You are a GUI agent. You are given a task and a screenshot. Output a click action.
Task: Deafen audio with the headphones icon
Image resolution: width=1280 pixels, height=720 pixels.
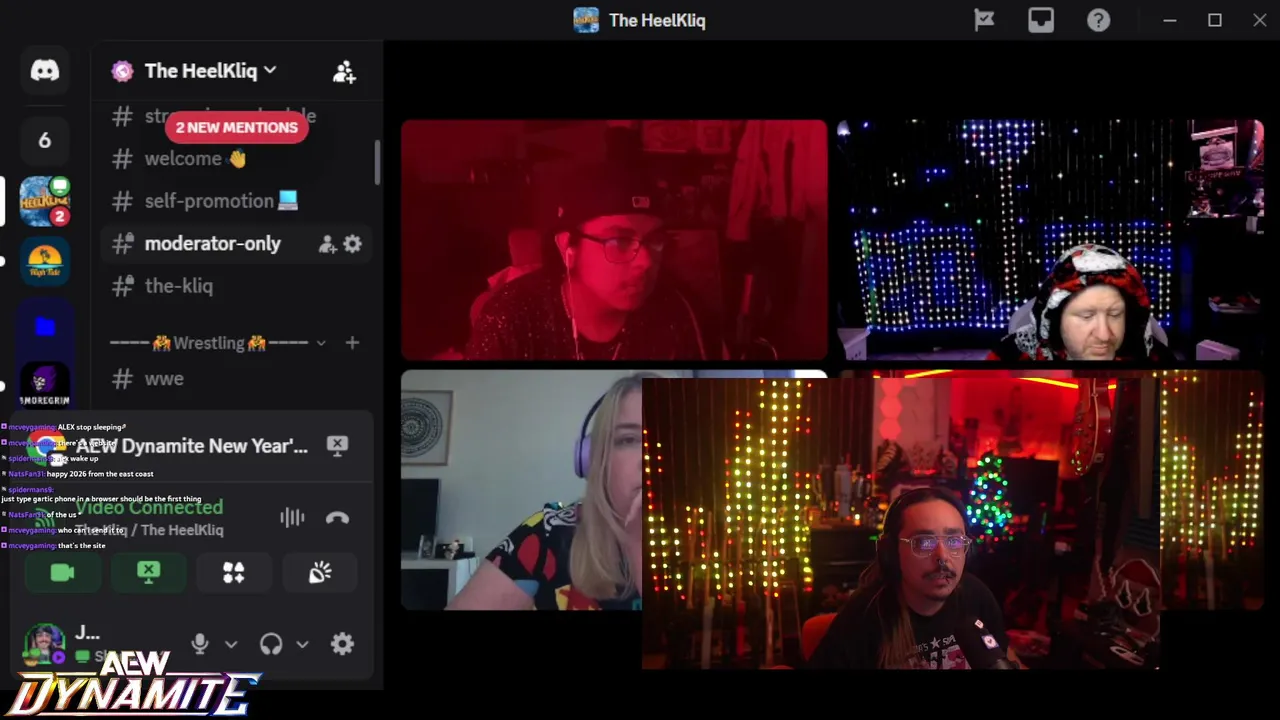[271, 644]
